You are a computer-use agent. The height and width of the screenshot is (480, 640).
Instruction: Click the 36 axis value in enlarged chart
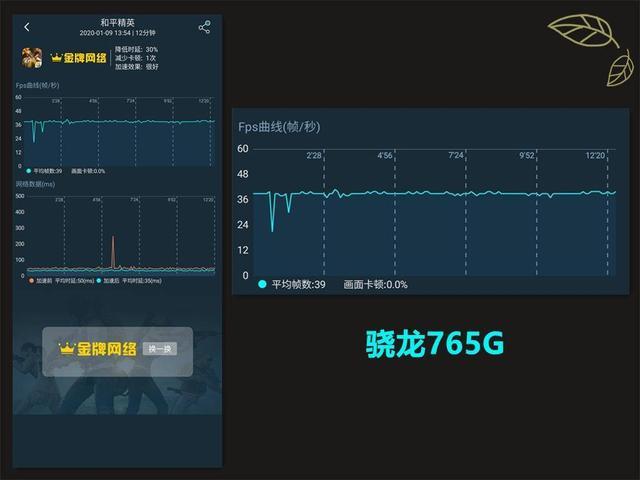click(243, 199)
